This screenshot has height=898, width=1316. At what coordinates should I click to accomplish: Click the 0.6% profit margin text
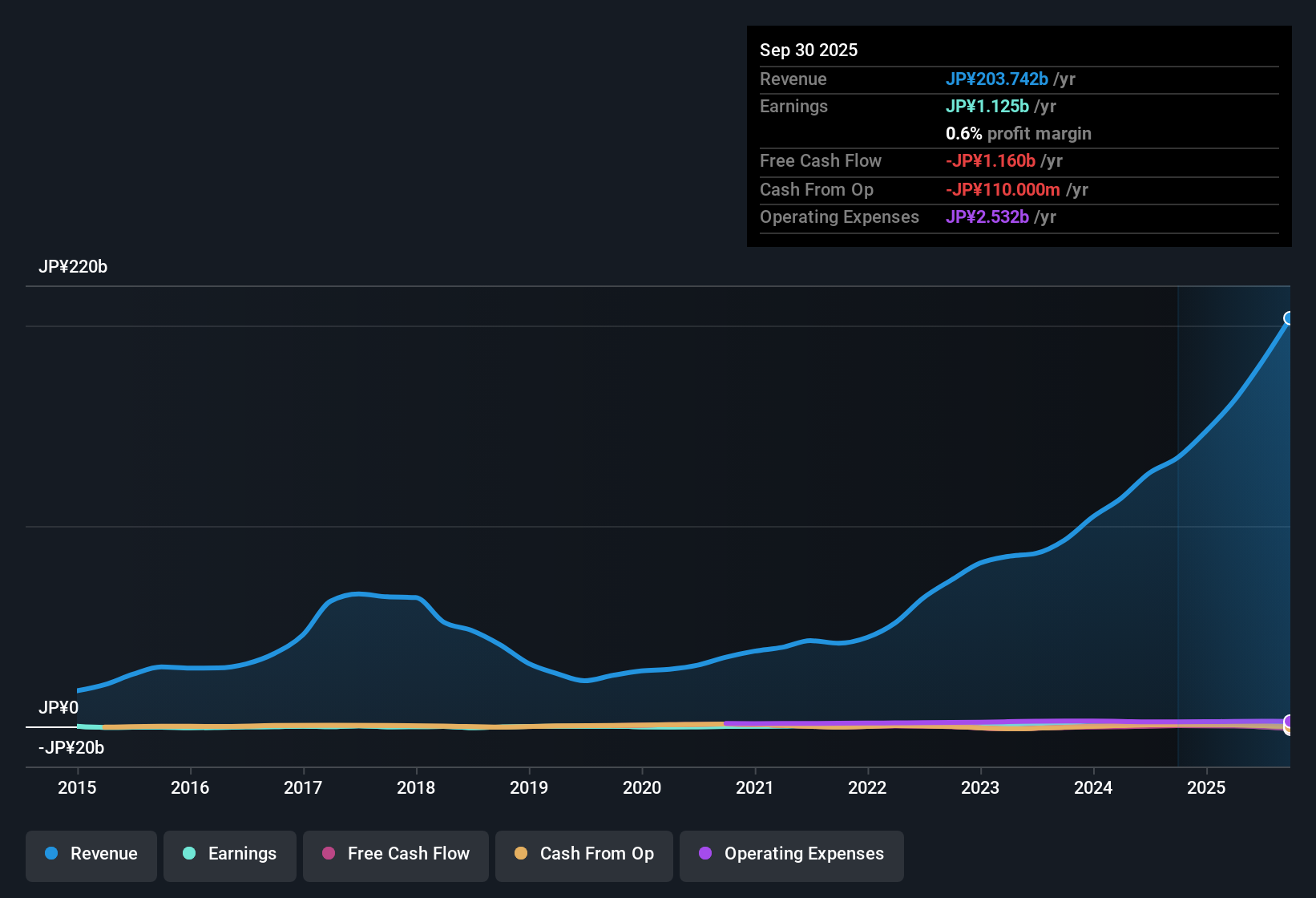pos(1019,134)
